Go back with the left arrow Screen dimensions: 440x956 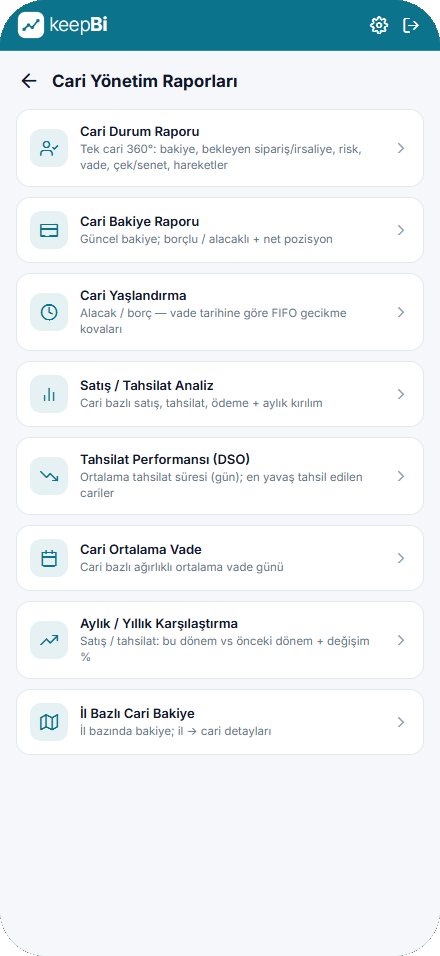(x=29, y=81)
